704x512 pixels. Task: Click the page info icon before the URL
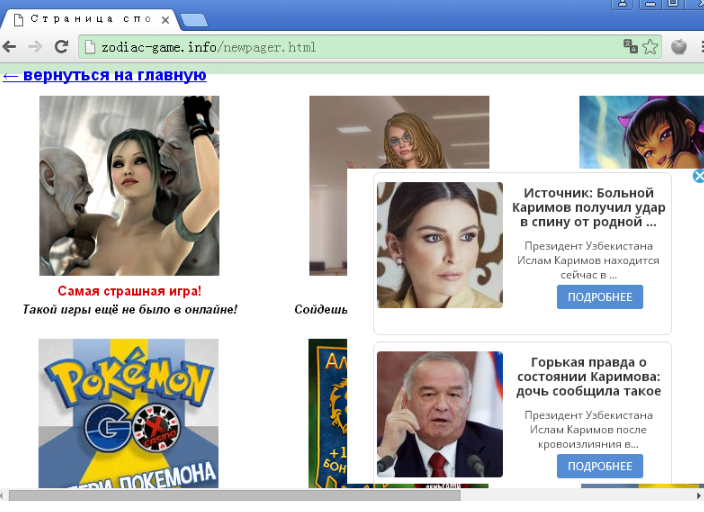(89, 47)
